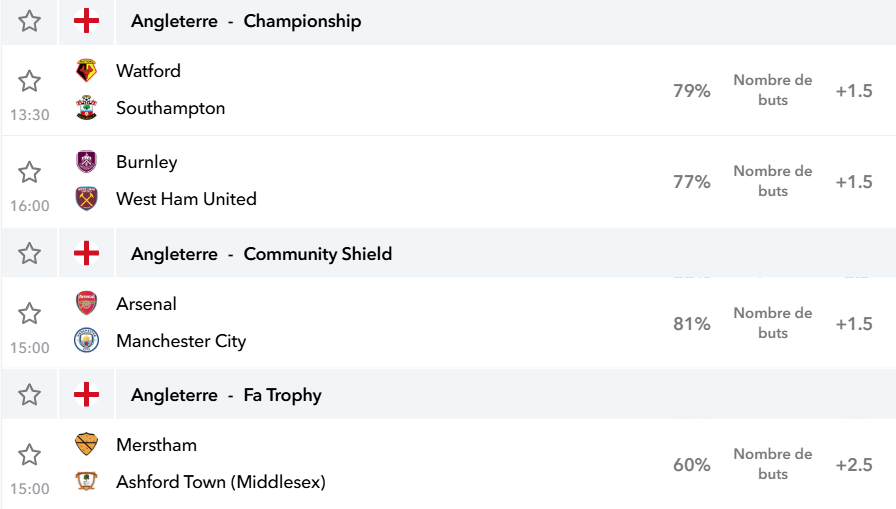Screen dimensions: 896x509
Task: Favorite the Watford vs Southampton match star
Action: point(29,81)
